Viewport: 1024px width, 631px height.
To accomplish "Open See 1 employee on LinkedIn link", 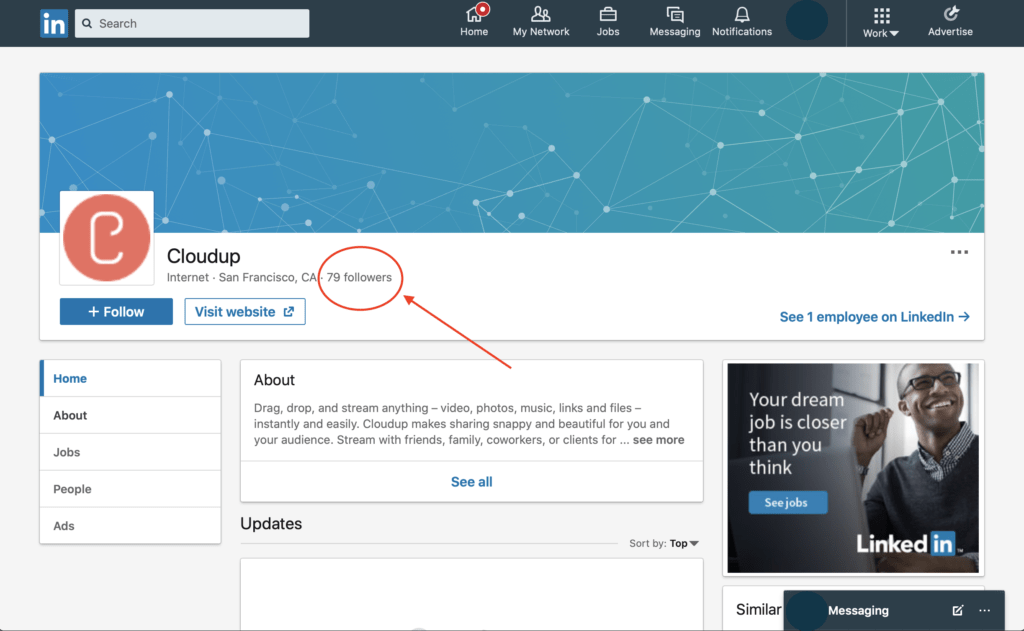I will 874,317.
